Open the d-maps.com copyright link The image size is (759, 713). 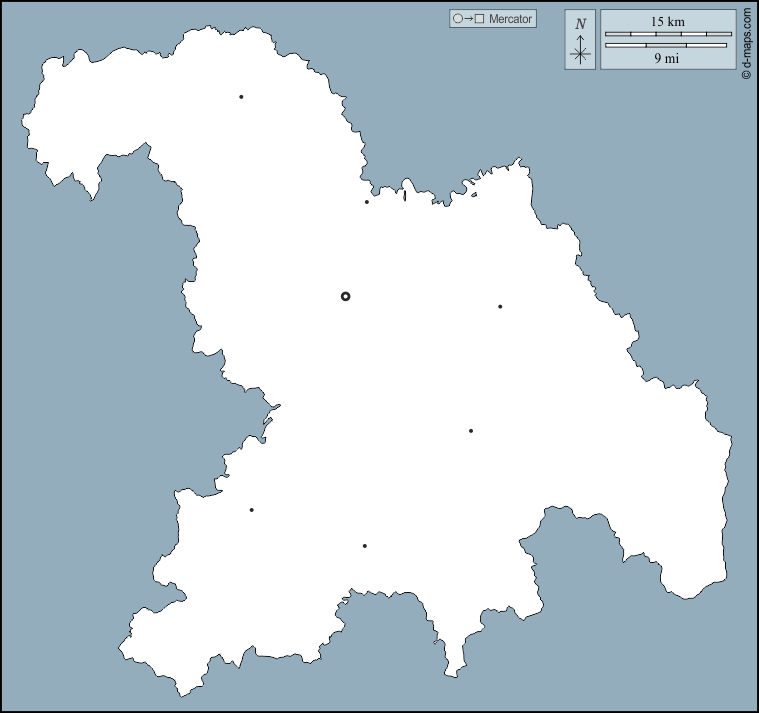point(747,44)
